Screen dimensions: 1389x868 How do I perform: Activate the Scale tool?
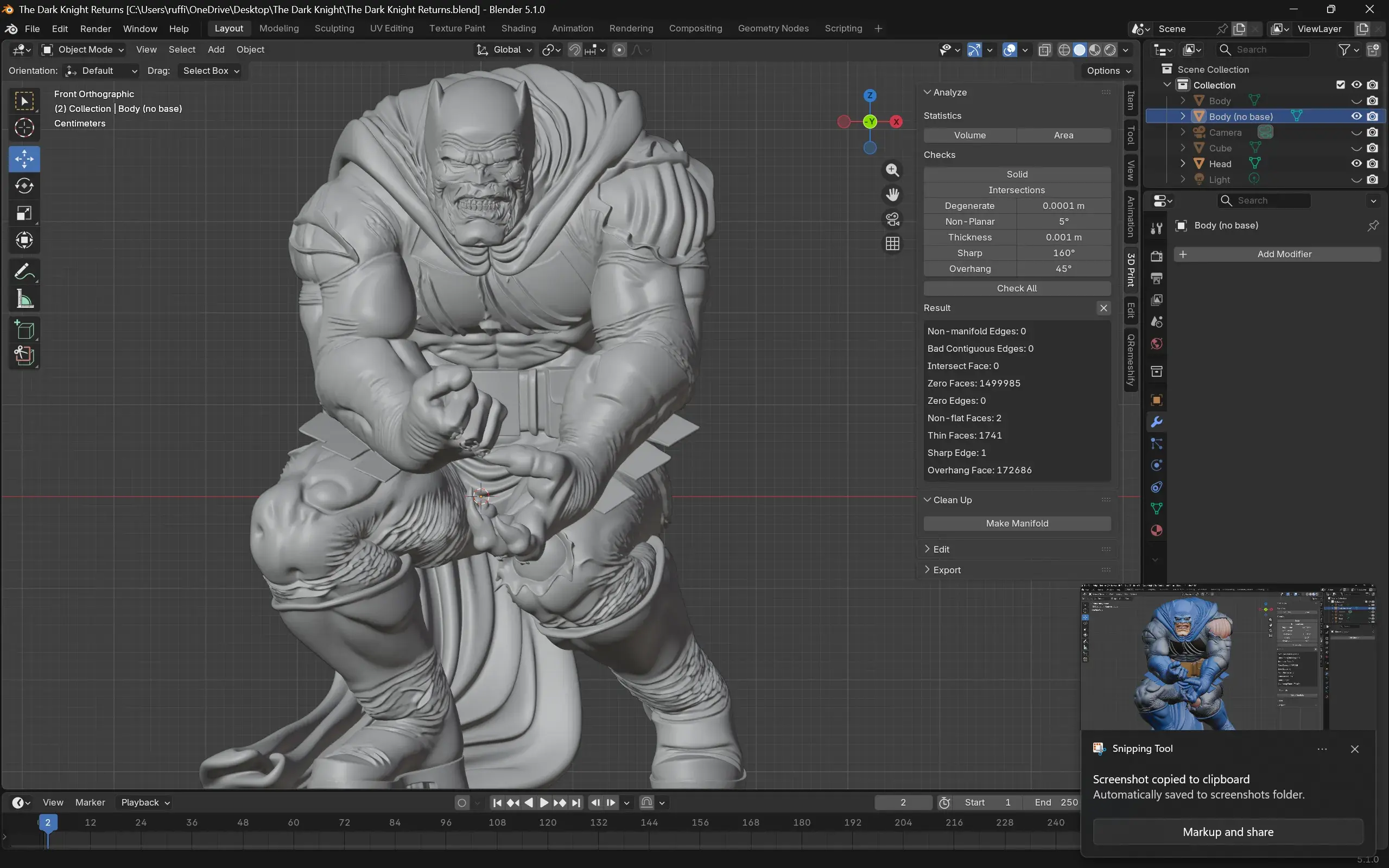[x=24, y=213]
